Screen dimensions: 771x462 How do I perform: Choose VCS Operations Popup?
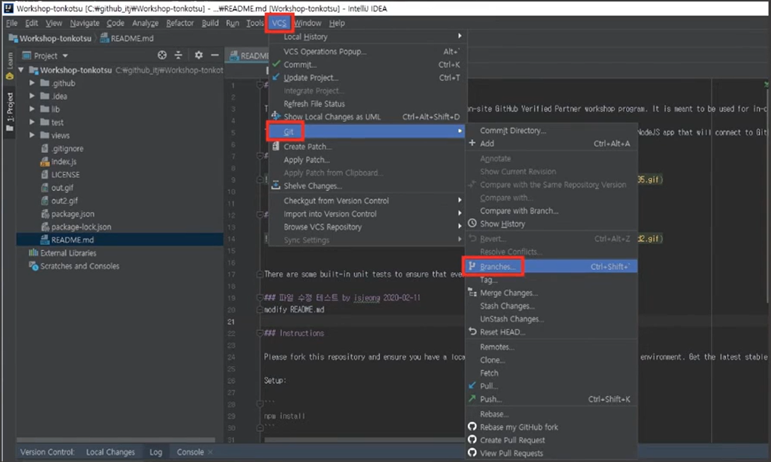pos(367,52)
